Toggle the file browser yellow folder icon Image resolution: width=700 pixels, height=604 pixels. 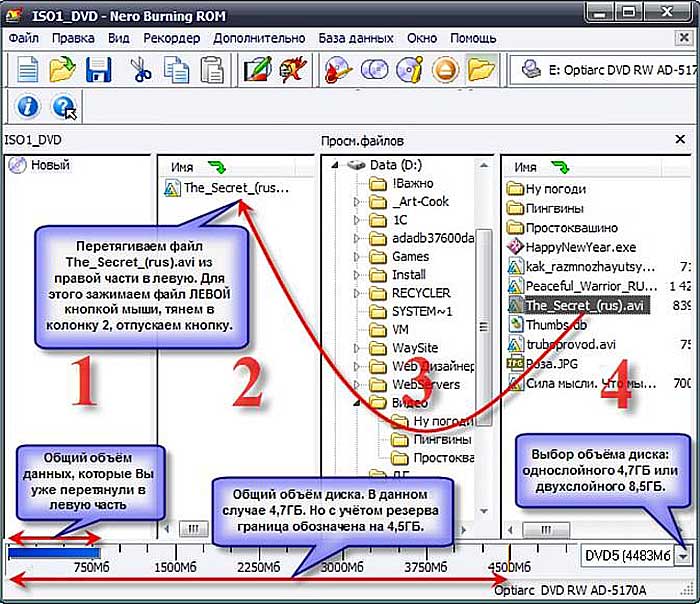pos(481,70)
